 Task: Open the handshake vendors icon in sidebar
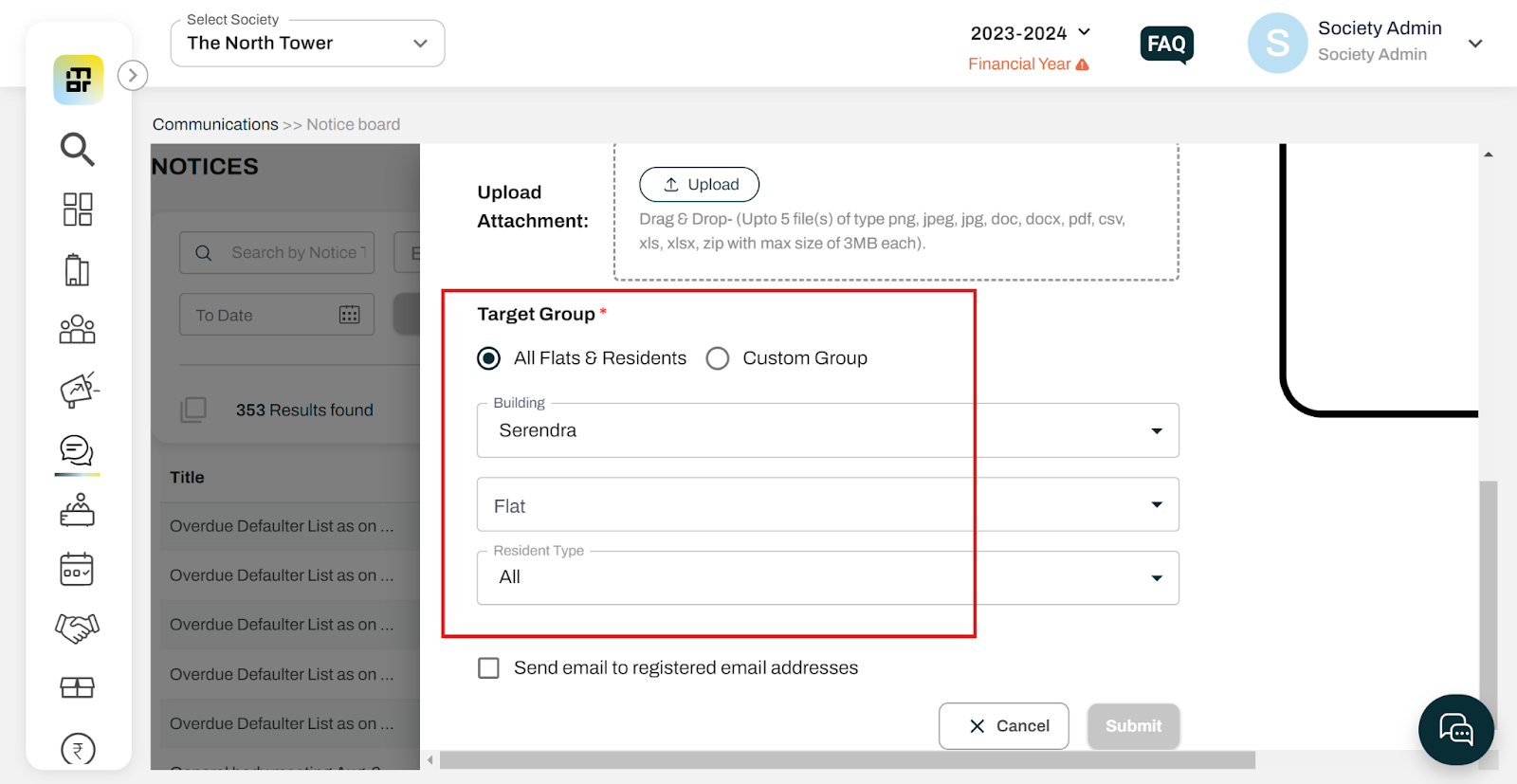point(78,628)
